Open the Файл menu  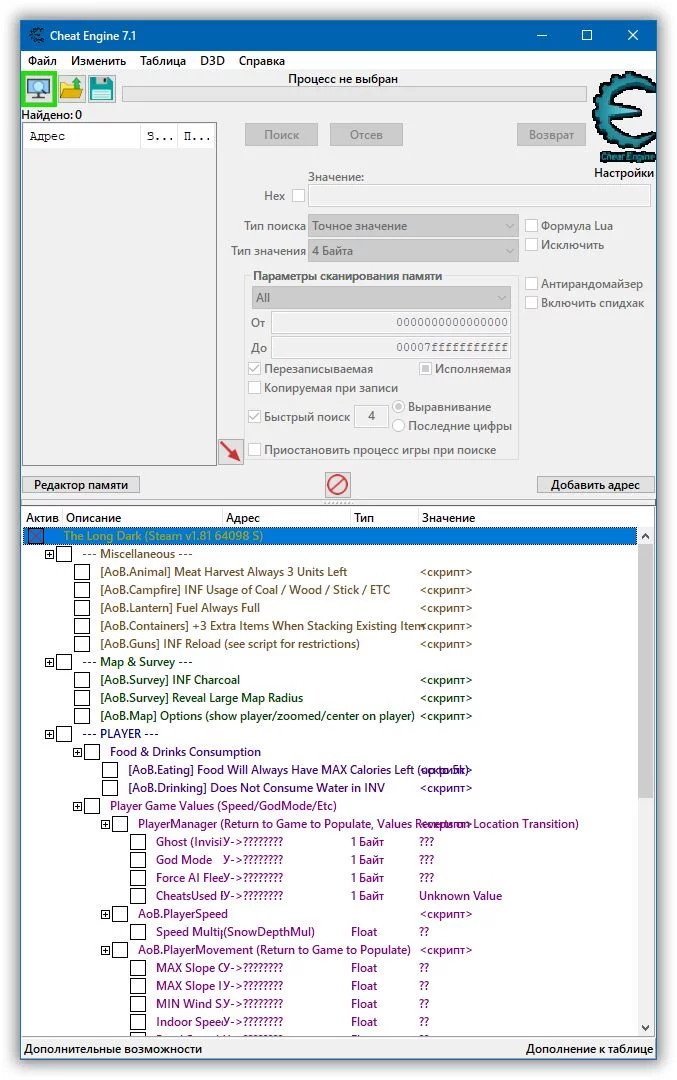pos(42,61)
